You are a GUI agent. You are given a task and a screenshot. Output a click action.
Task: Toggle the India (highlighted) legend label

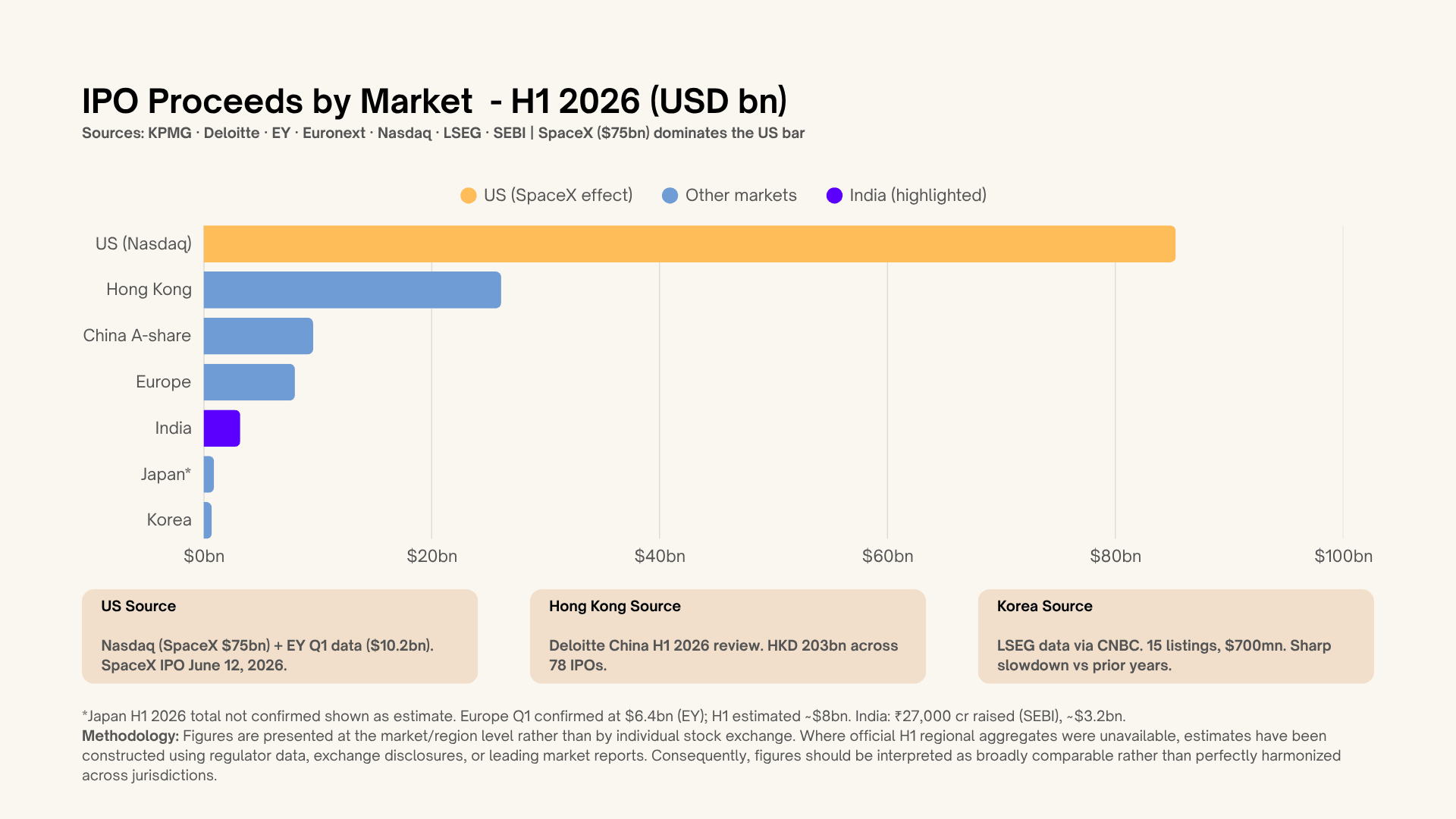(x=918, y=196)
